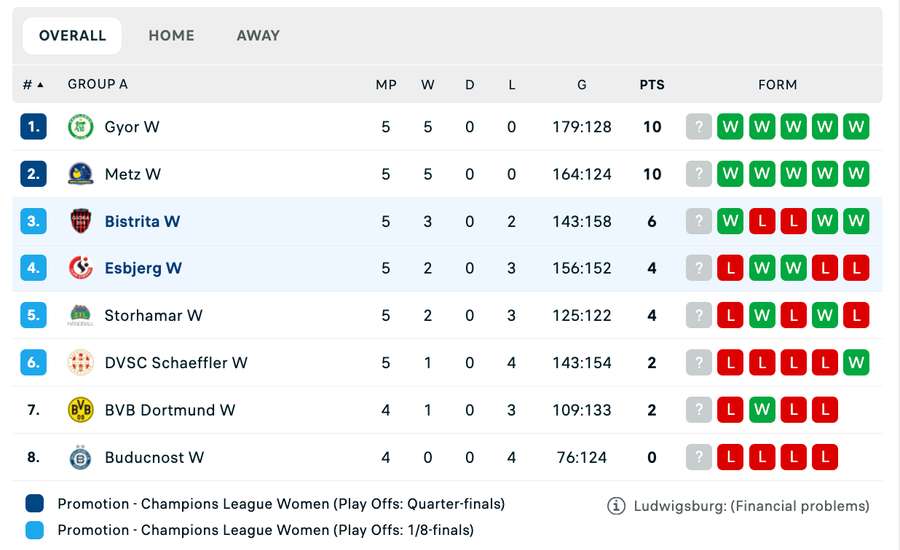Open the Esbjerg W team link

coord(143,268)
